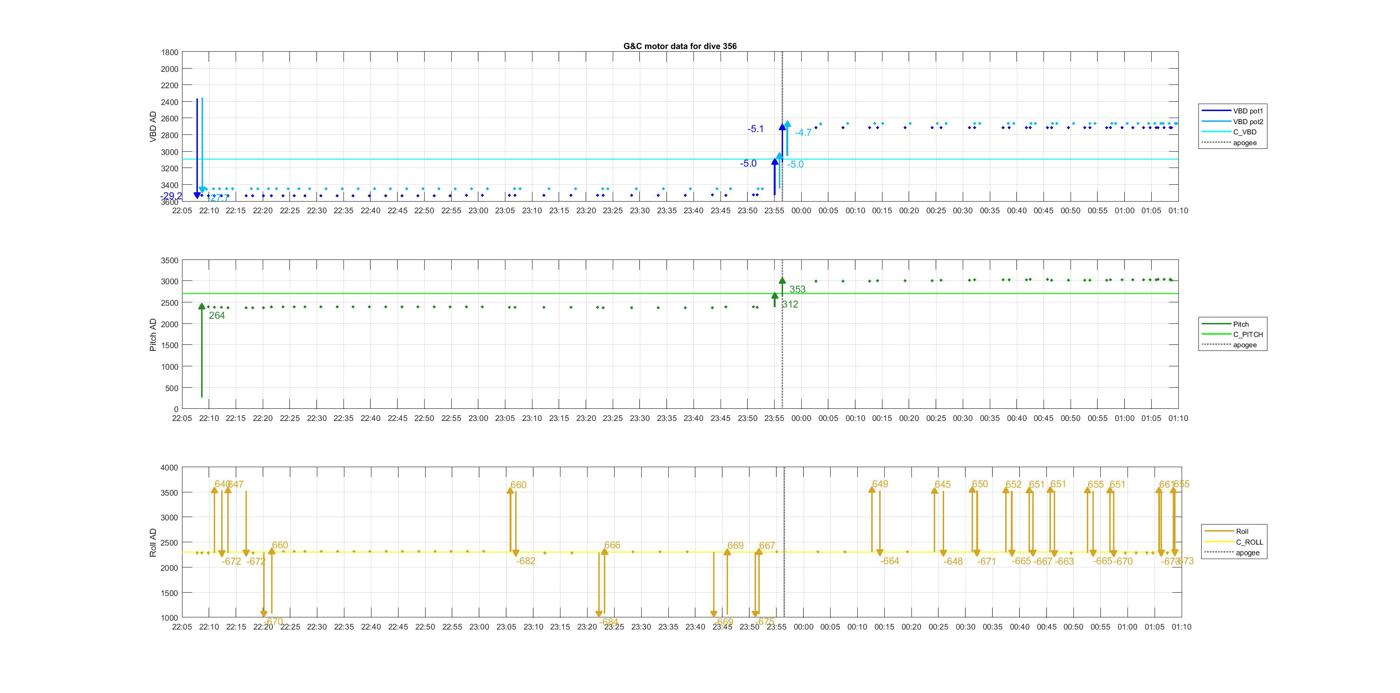1400x693 pixels.
Task: Click the -648 roll annotation
Action: click(954, 561)
